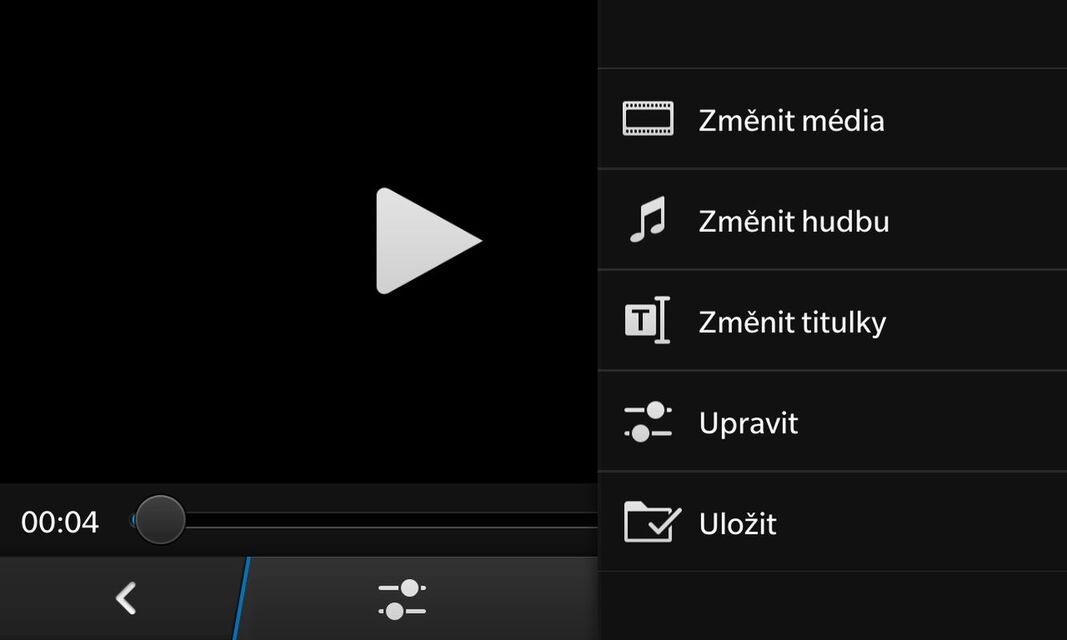Choose the Uložit text entry to save
Screen dimensions: 1067x640
pos(738,524)
